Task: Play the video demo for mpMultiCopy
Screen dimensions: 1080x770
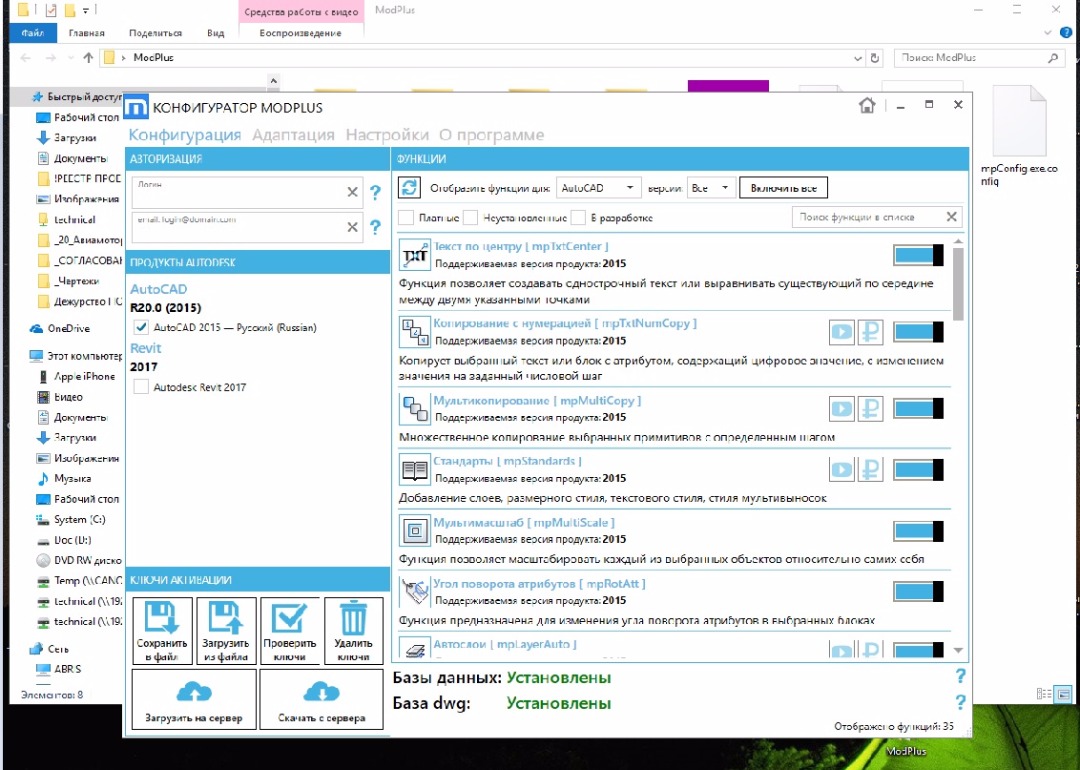Action: pos(842,408)
